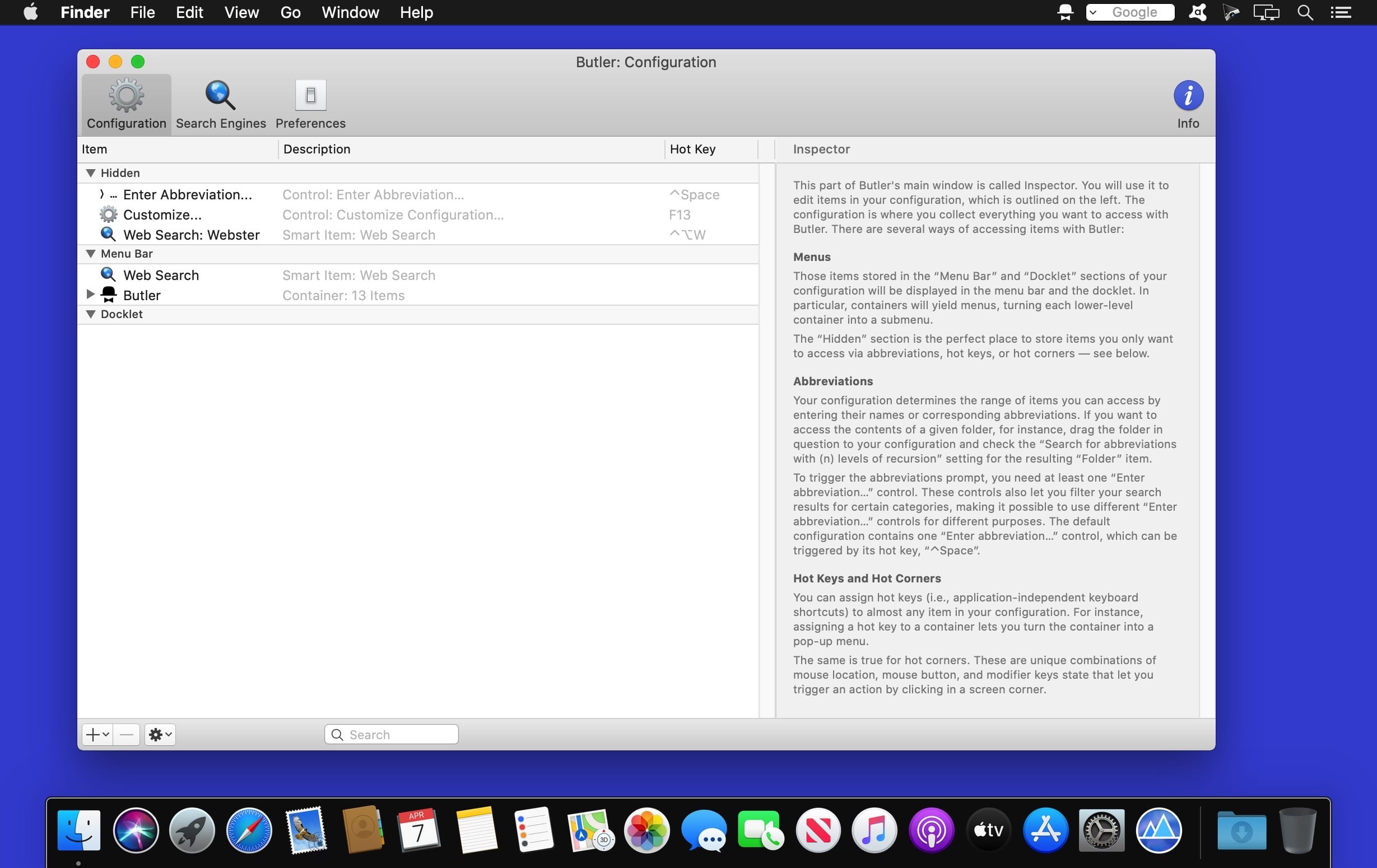Screen dimensions: 1377x868
Task: Open the plus add-item dropdown
Action: point(97,734)
